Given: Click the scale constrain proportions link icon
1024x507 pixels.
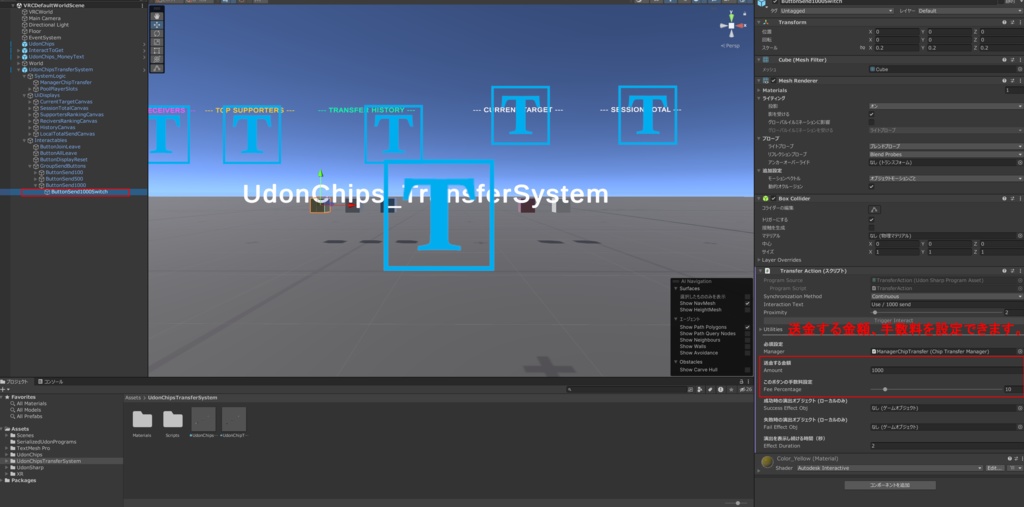Looking at the screenshot, I should [863, 48].
